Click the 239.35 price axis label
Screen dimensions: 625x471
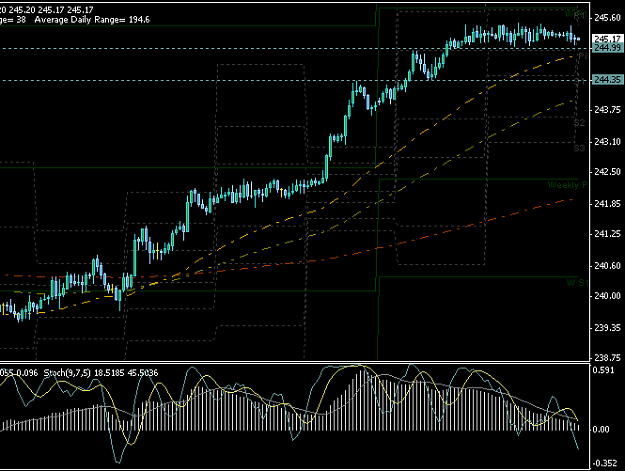tap(607, 328)
